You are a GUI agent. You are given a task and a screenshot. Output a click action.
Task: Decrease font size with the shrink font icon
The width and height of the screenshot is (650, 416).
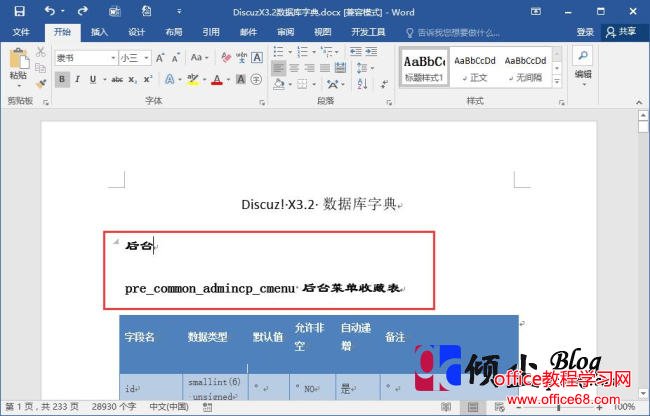pyautogui.click(x=176, y=58)
